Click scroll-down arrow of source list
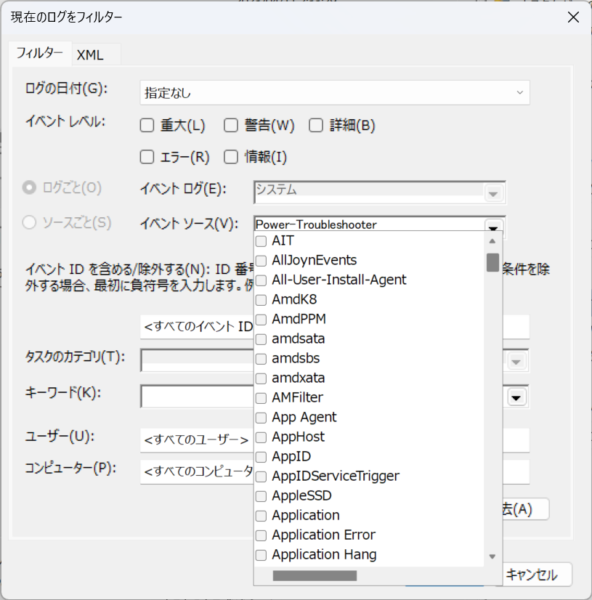 pos(493,556)
